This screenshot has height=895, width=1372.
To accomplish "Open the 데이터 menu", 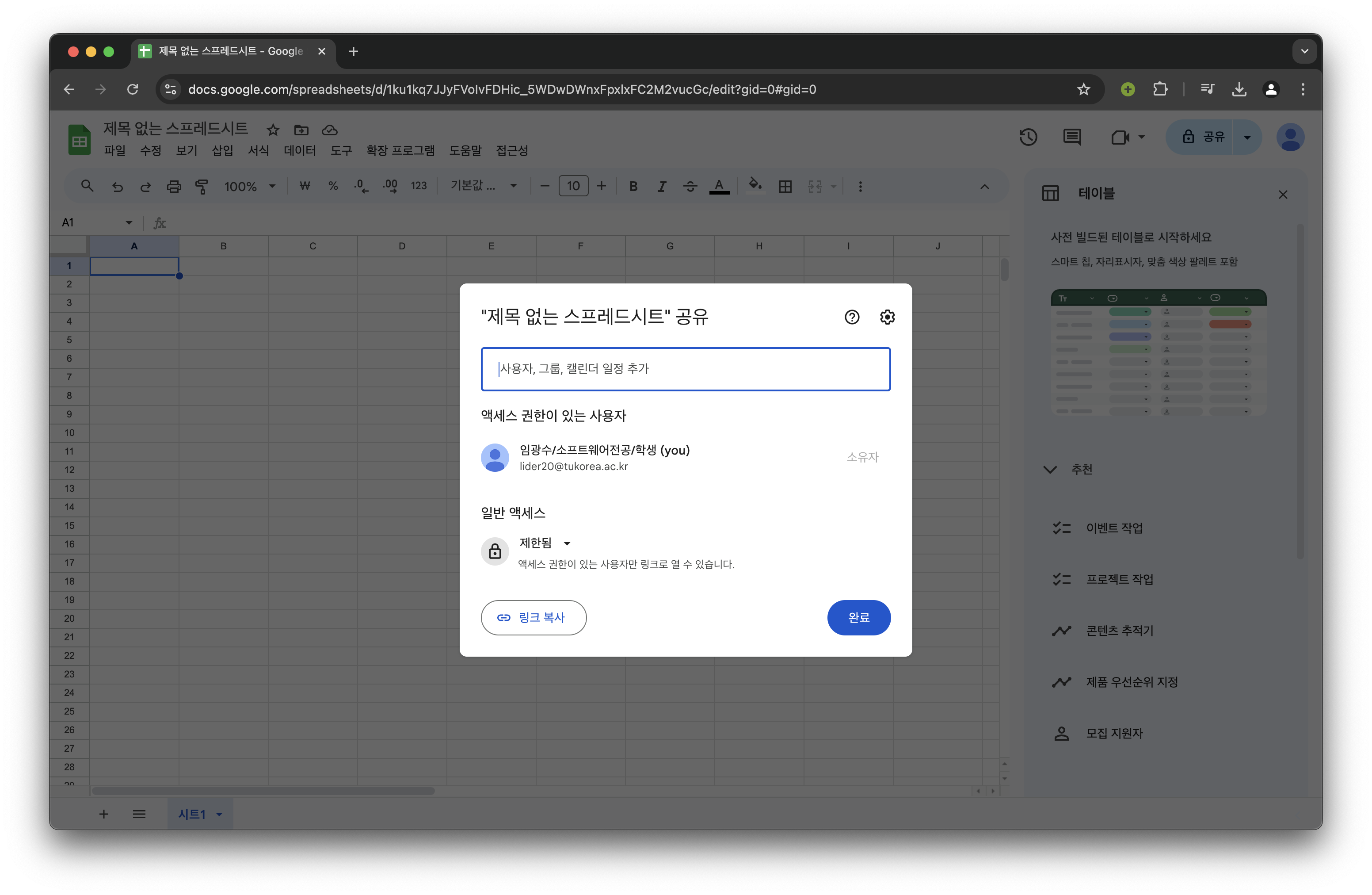I will coord(299,150).
